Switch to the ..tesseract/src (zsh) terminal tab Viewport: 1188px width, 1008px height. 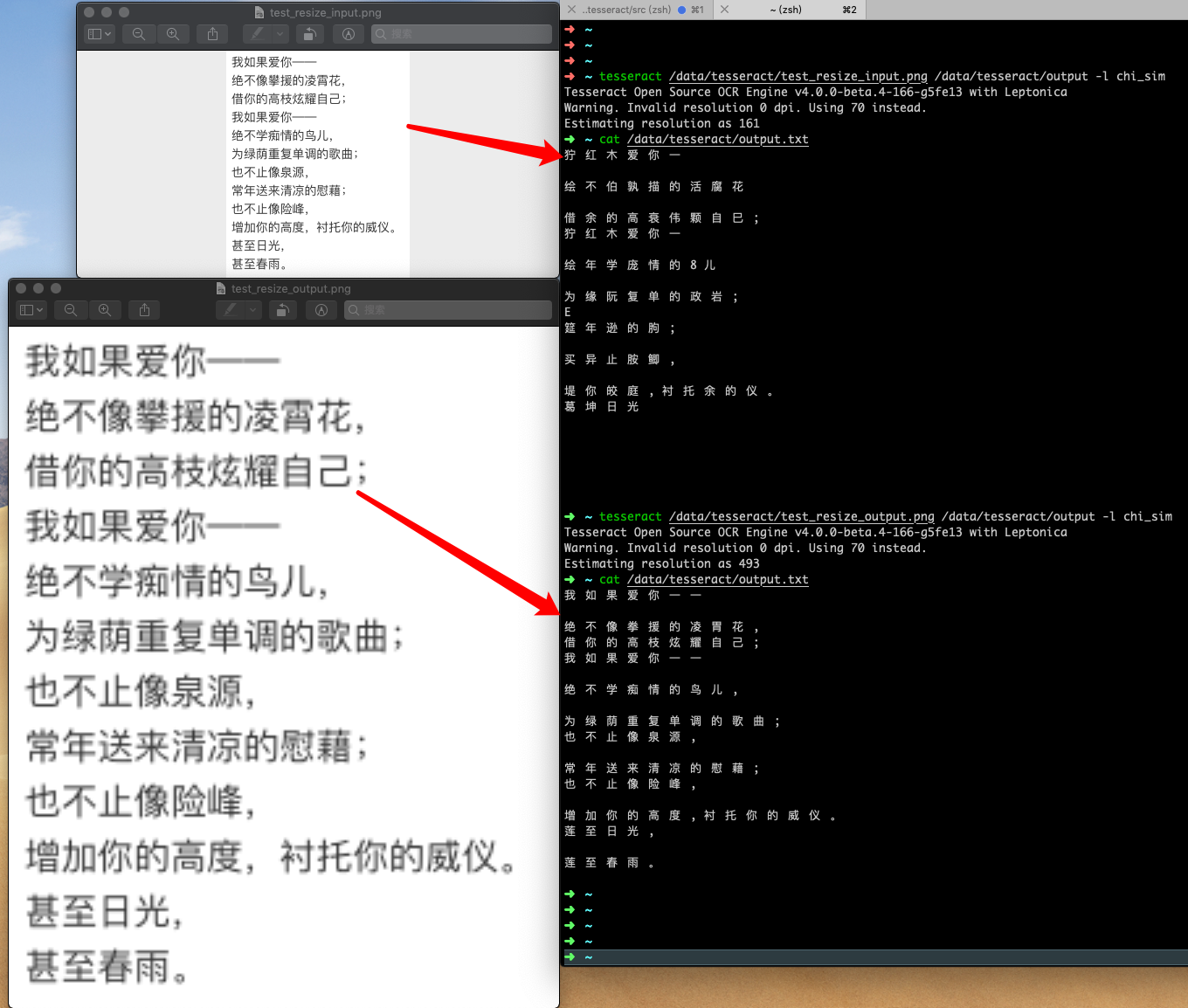click(636, 10)
